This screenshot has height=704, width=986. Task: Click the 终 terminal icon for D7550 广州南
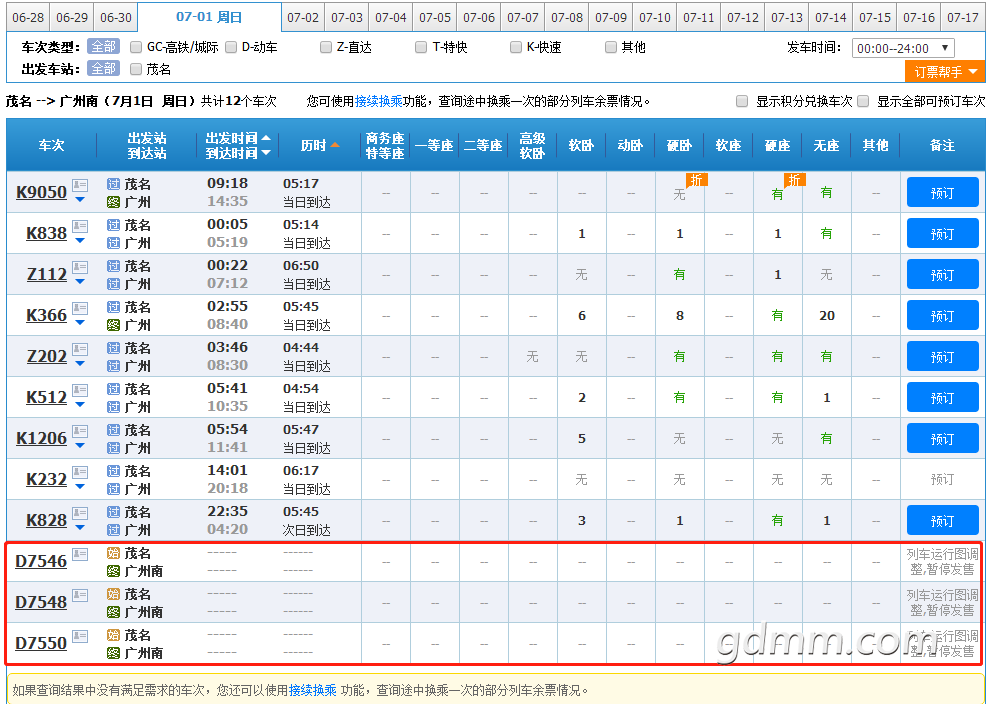click(113, 652)
